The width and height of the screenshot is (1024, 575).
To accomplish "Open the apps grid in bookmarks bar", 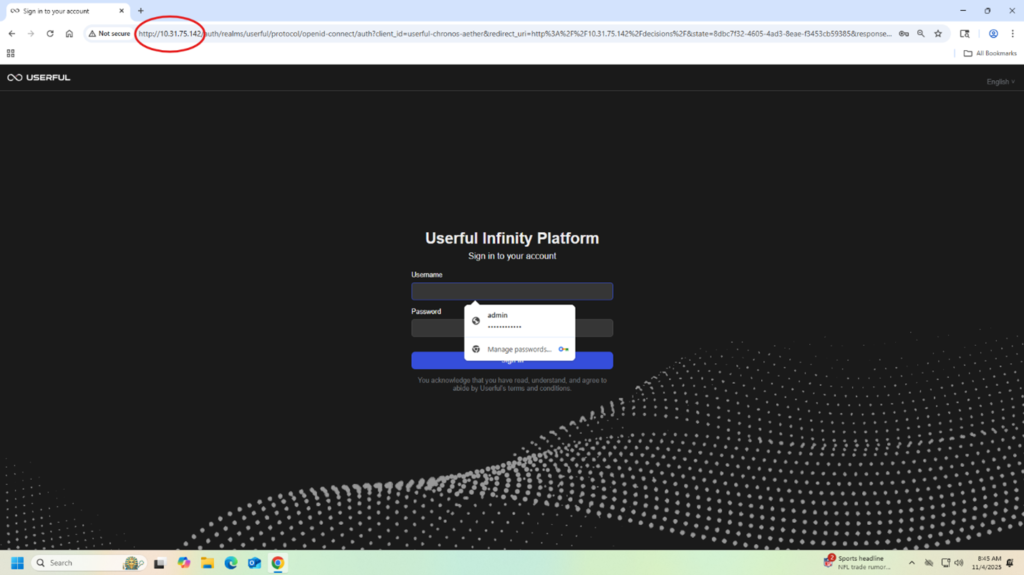I will (11, 53).
